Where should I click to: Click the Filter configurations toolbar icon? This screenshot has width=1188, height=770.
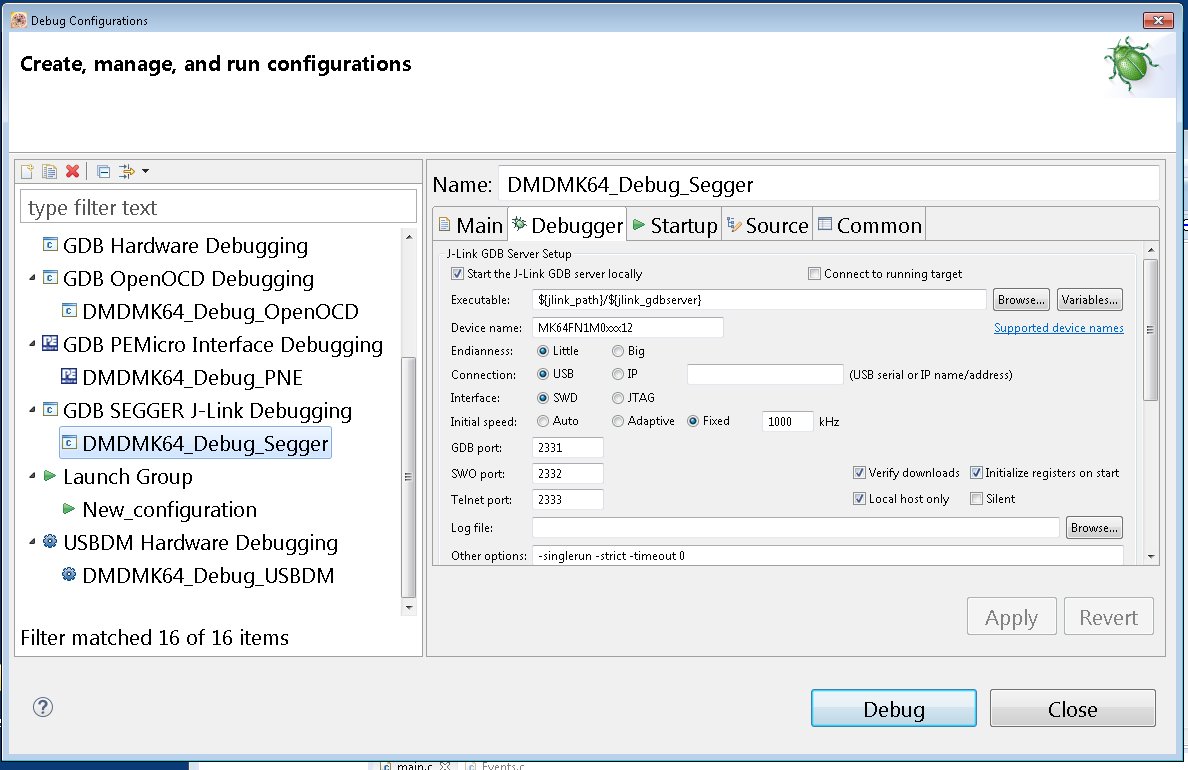(127, 171)
